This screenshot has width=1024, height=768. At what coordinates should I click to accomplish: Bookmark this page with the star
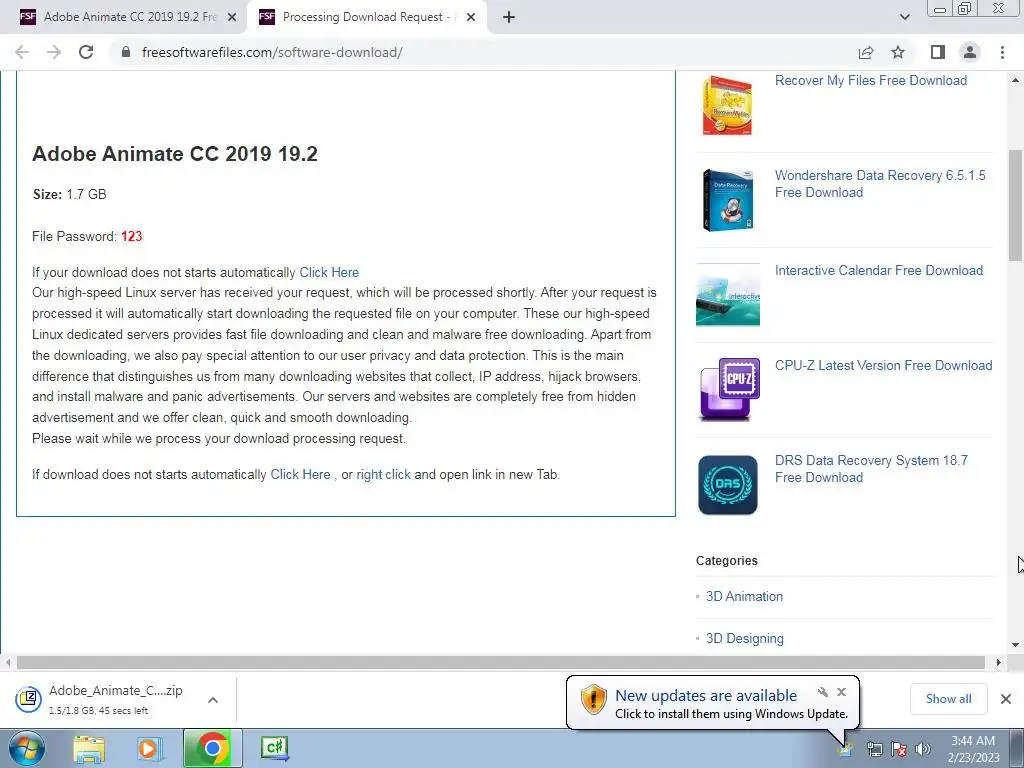tap(899, 52)
